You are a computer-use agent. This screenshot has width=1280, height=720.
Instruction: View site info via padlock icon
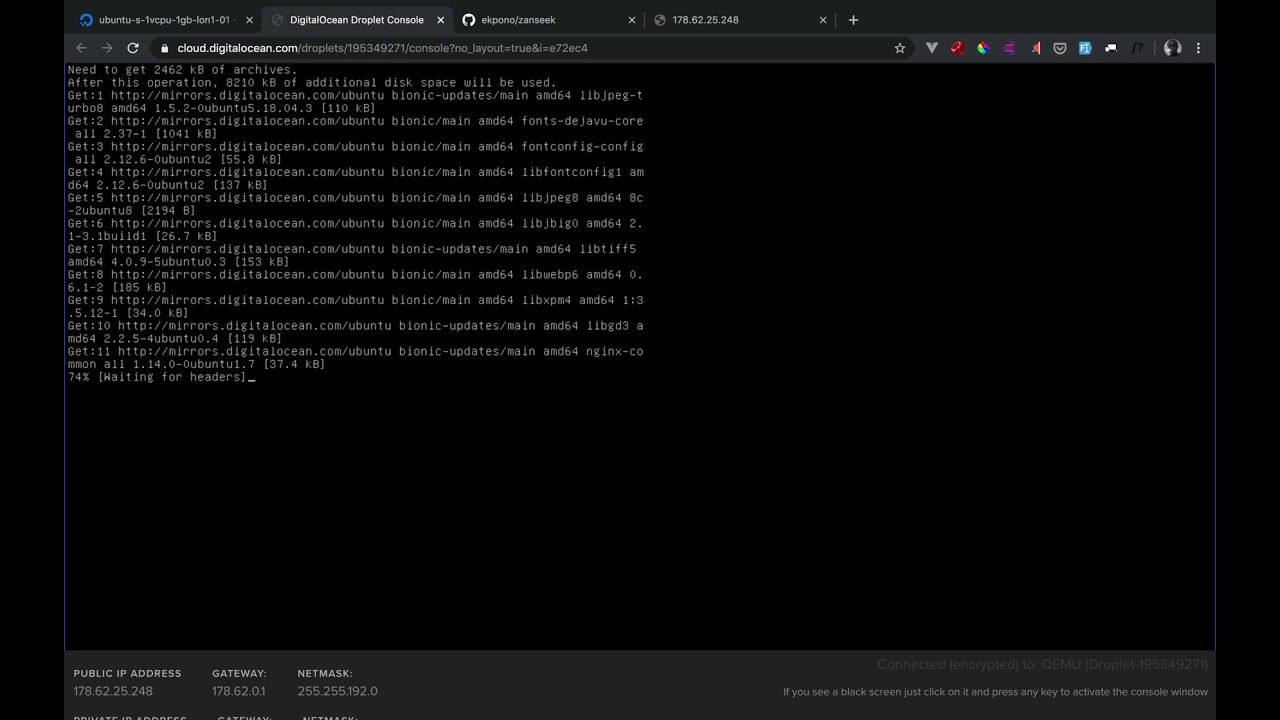coord(165,48)
